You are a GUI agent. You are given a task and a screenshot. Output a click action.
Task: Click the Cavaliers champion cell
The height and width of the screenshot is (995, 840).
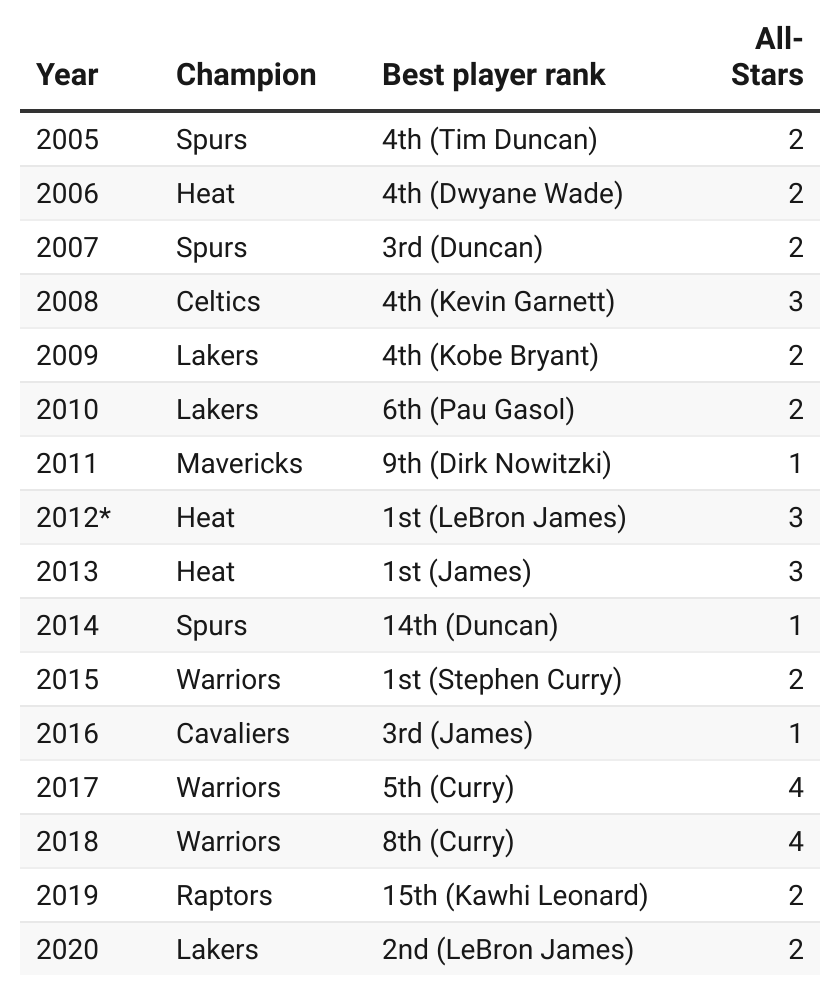tap(233, 733)
